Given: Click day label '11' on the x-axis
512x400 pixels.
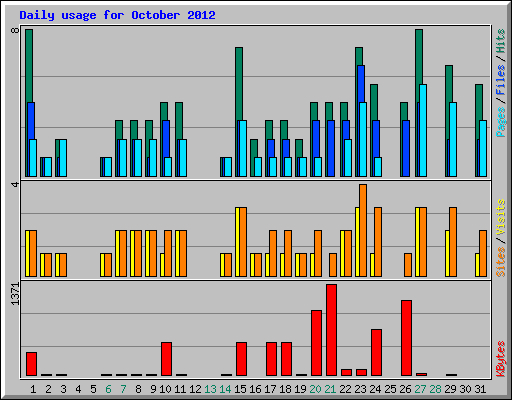Looking at the screenshot, I should (180, 389).
